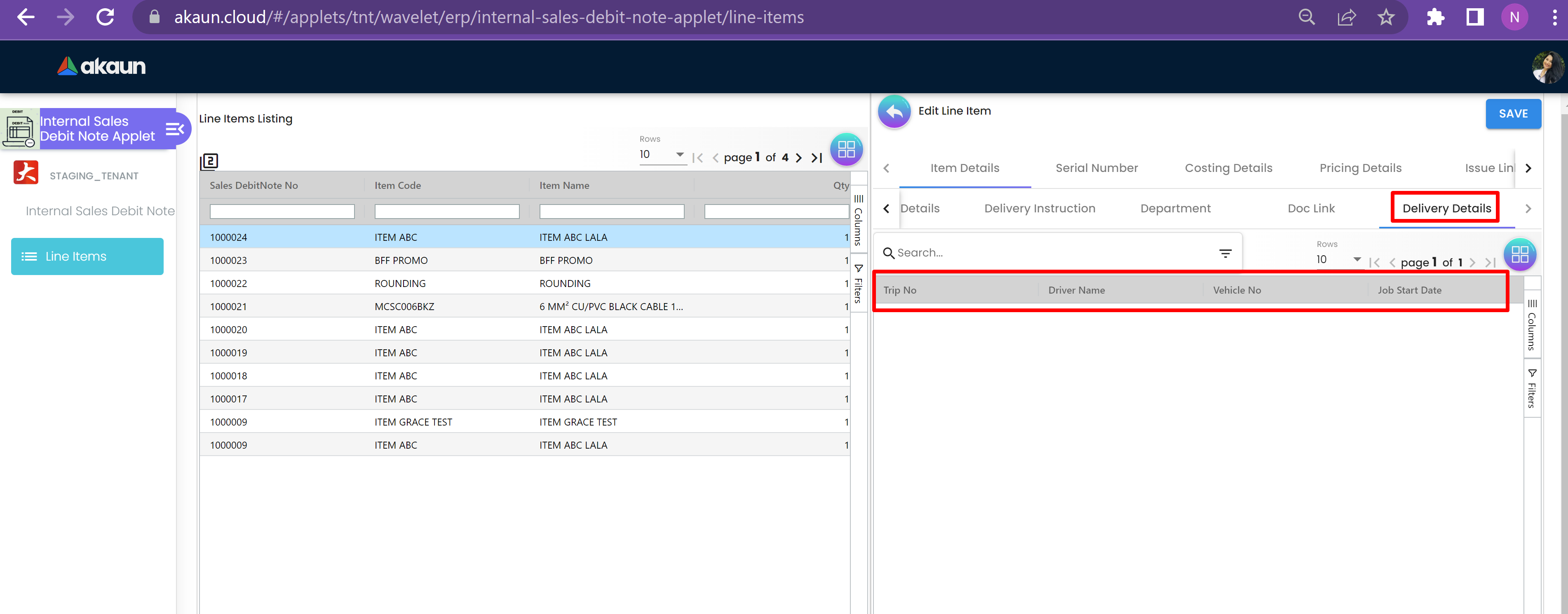Jump to last page of Line Items Listing
The width and height of the screenshot is (1568, 614).
pyautogui.click(x=817, y=158)
